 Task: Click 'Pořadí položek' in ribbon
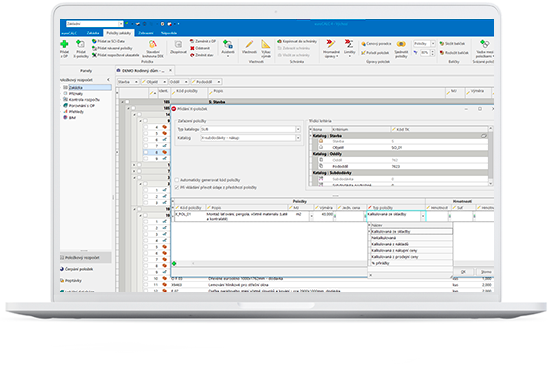[375, 53]
